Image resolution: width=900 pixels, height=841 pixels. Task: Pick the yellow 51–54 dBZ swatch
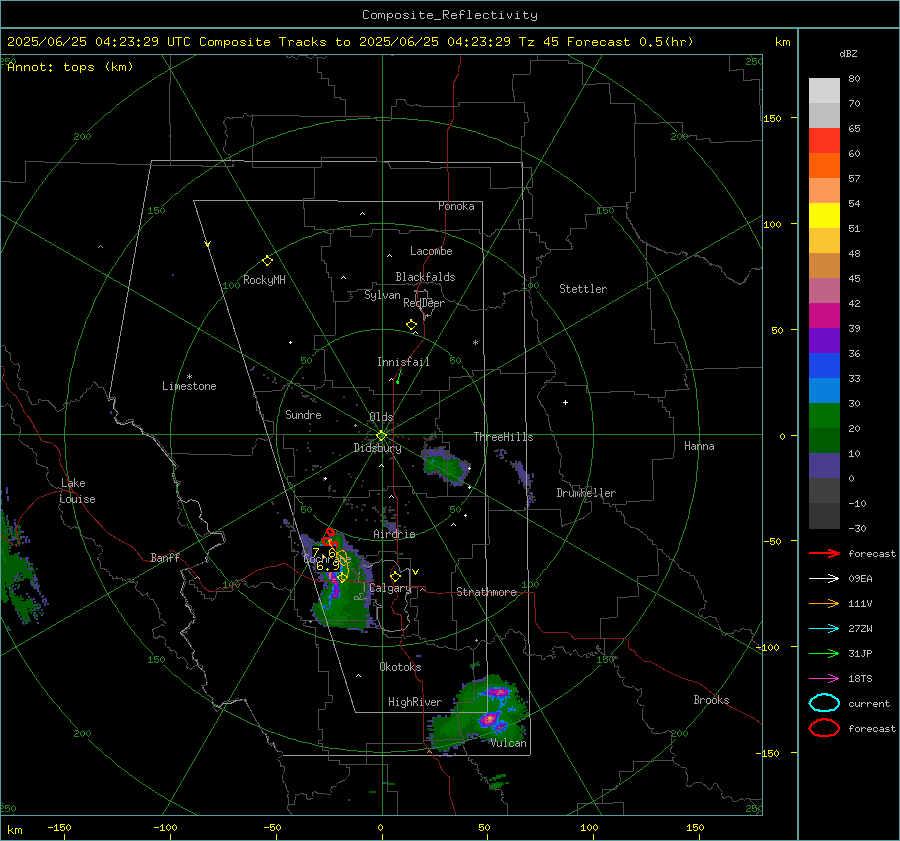coord(824,216)
